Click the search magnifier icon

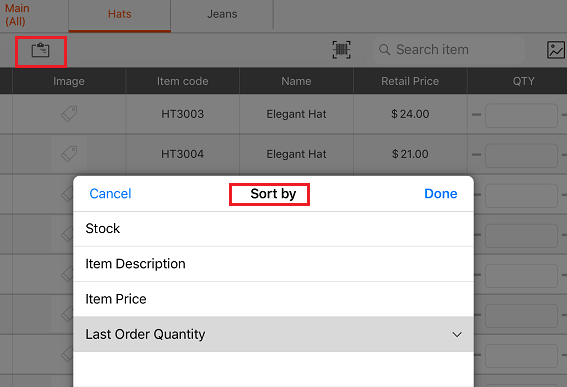pyautogui.click(x=385, y=50)
